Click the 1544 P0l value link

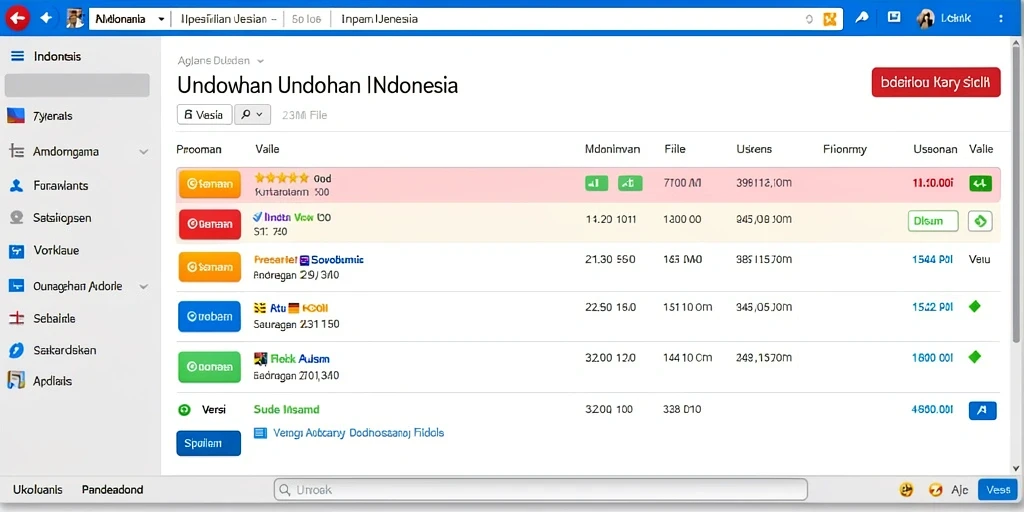coord(932,259)
